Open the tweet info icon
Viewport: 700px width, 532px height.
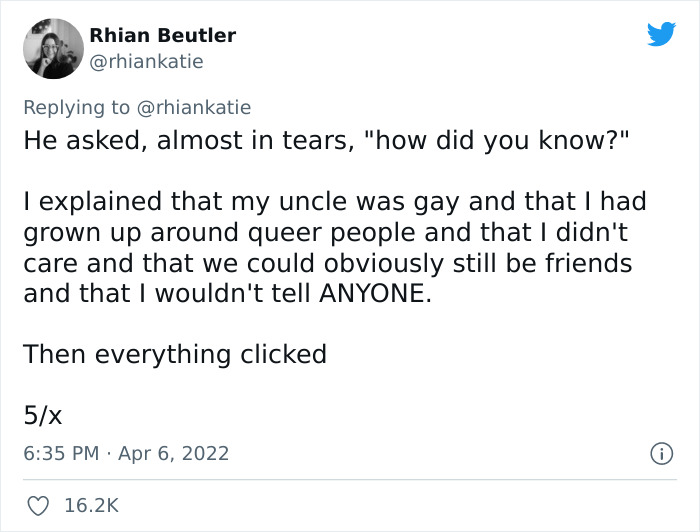tap(660, 453)
